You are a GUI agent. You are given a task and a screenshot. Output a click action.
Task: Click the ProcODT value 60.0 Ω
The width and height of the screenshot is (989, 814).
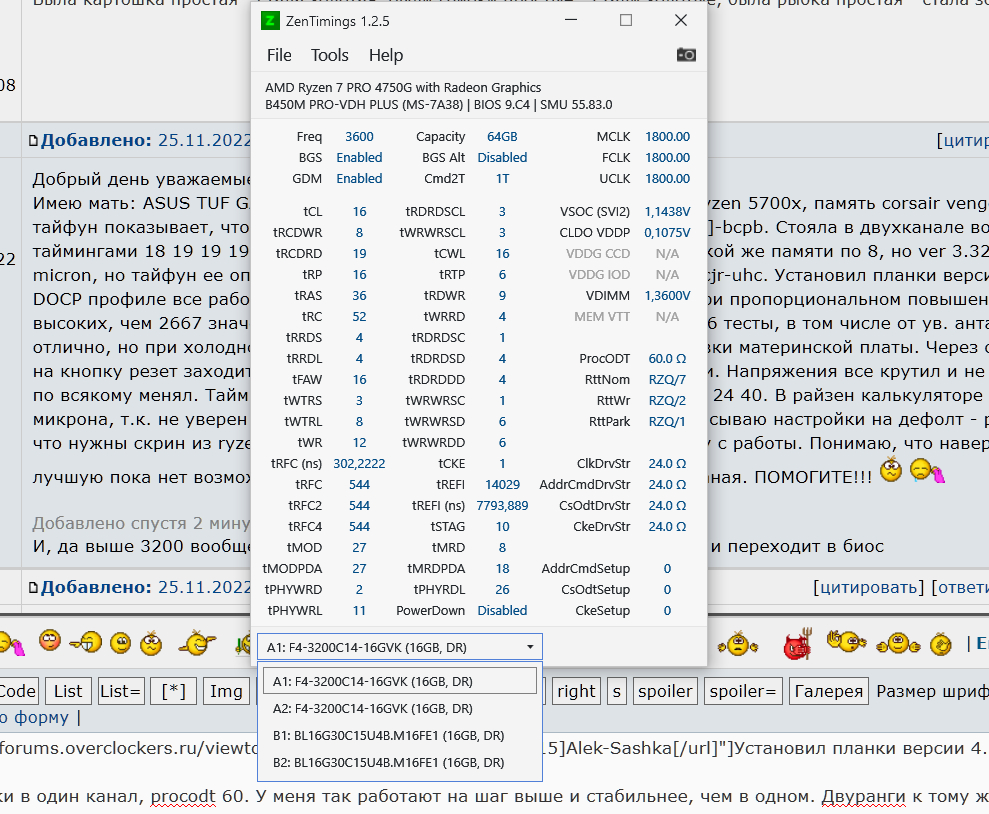(667, 359)
